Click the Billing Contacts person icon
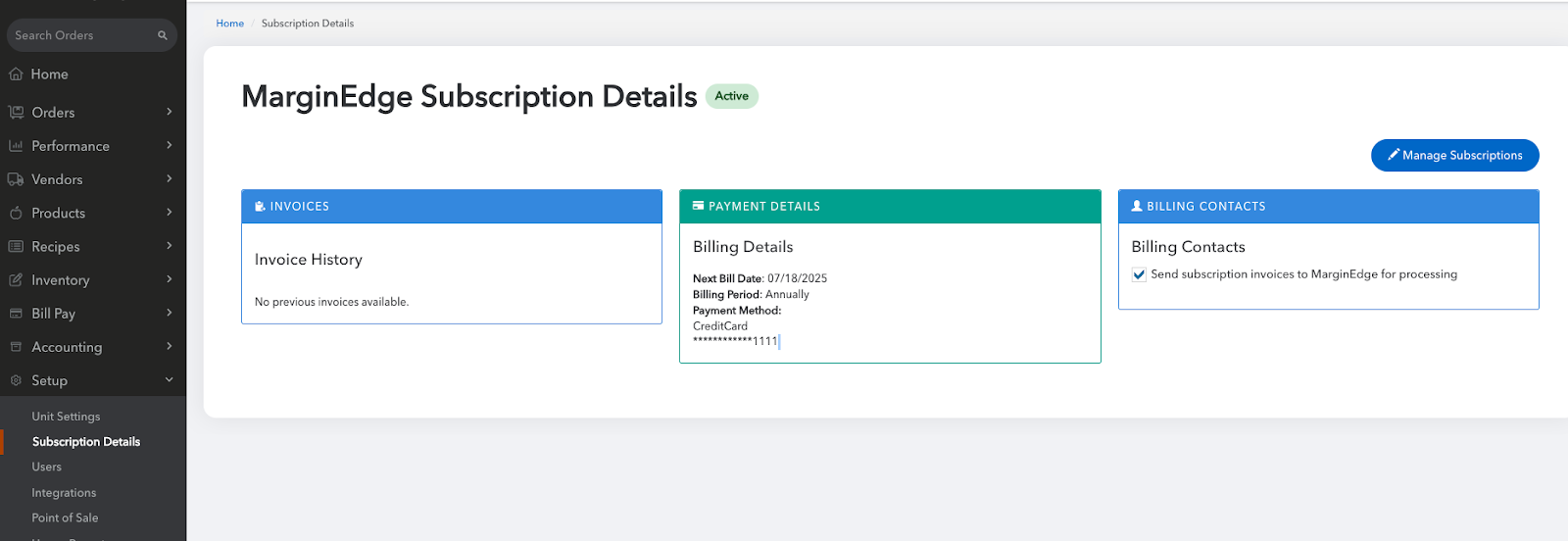 click(x=1137, y=206)
